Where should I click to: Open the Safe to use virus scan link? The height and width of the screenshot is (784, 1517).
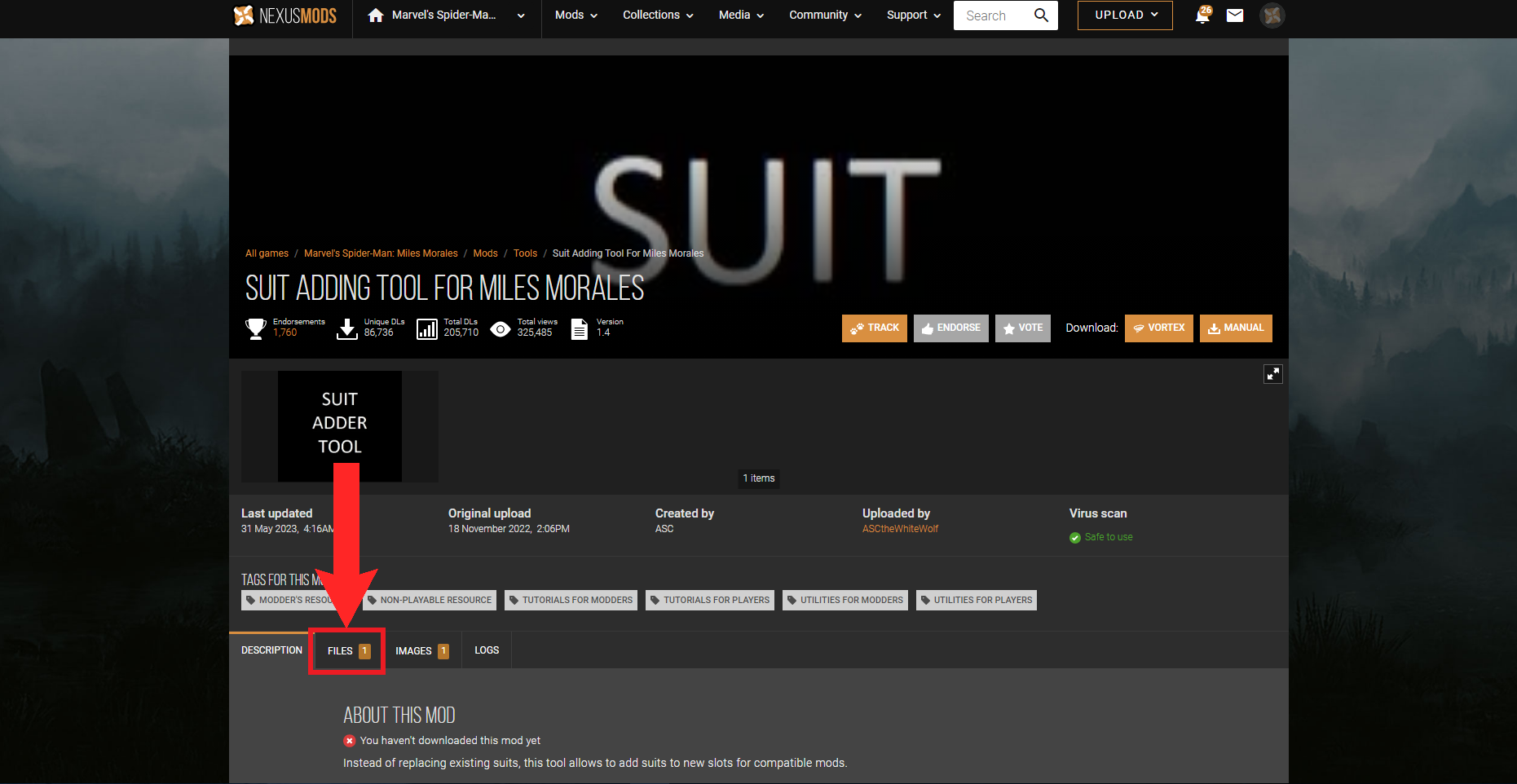1109,537
